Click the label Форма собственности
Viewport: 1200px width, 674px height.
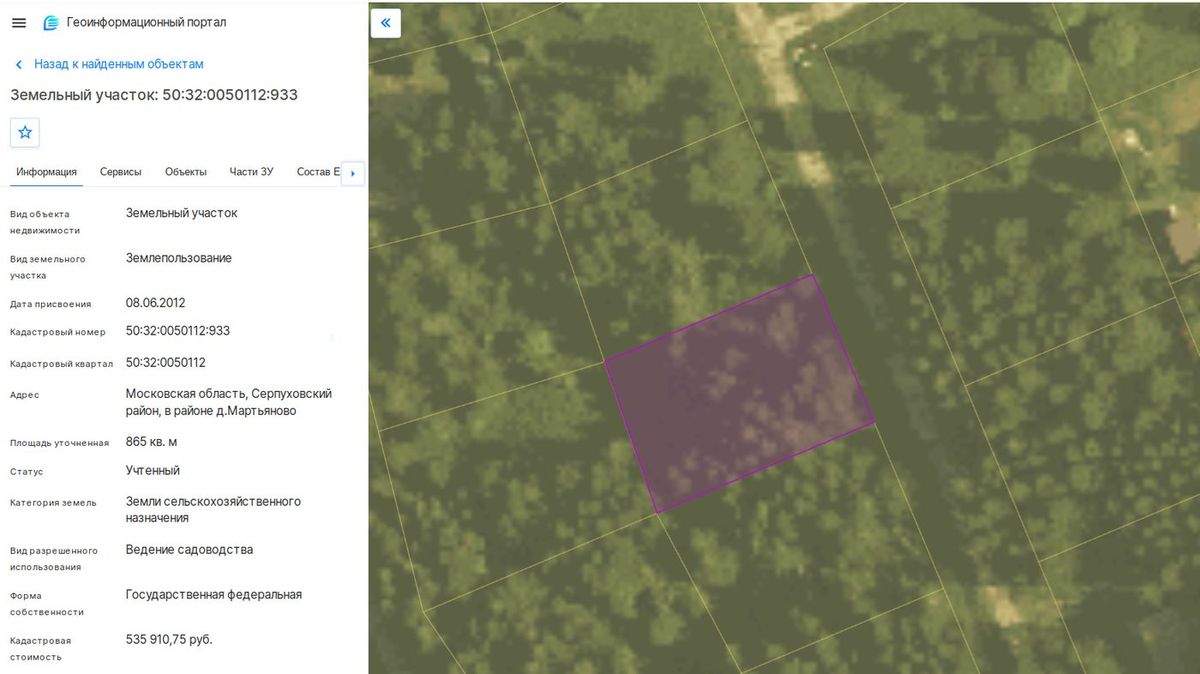point(47,604)
